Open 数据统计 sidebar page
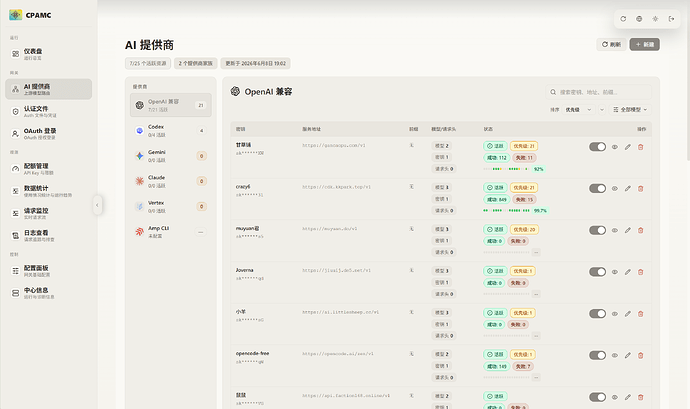Viewport: 690px width, 409px height. tap(48, 191)
